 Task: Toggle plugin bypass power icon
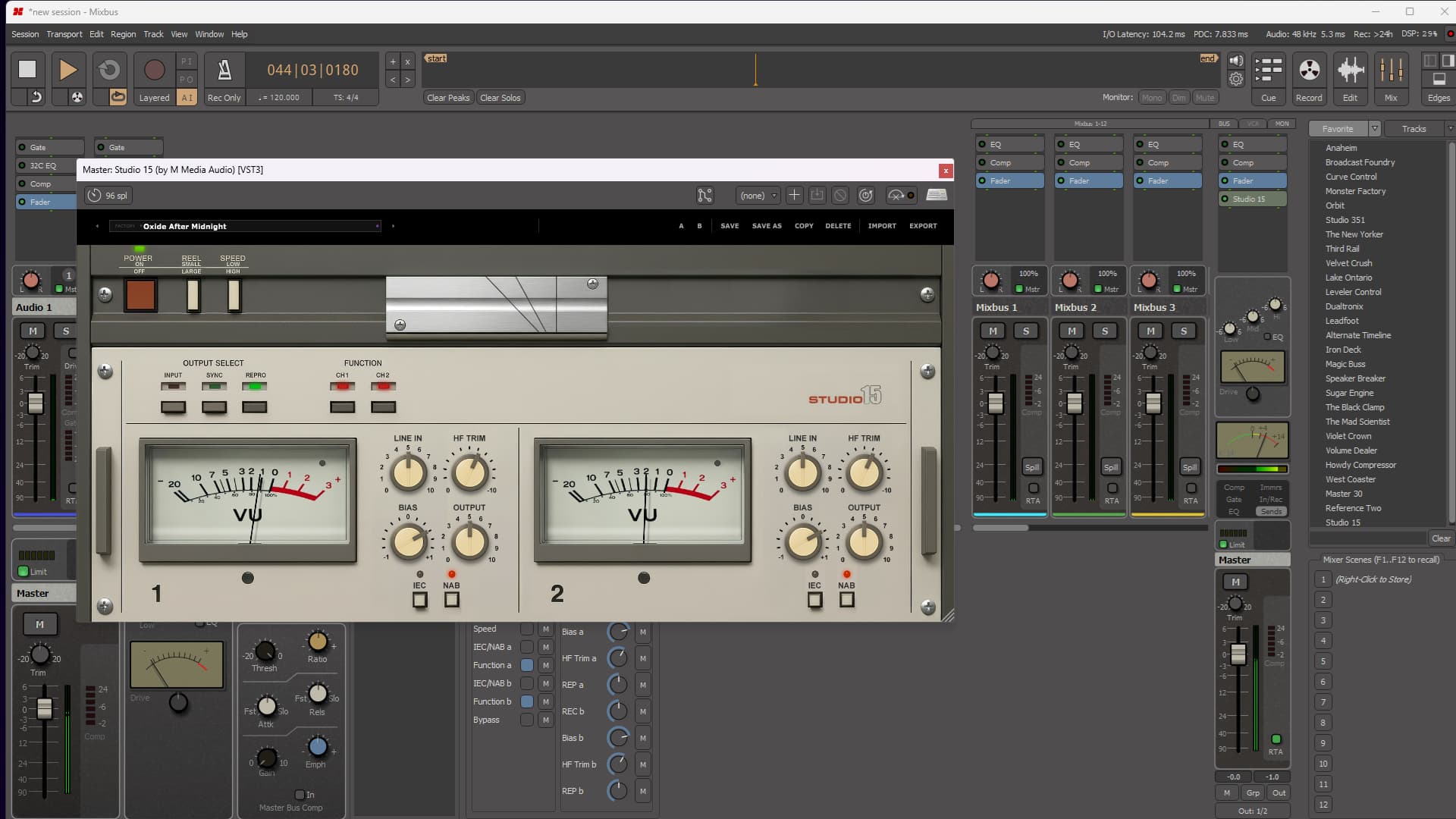(866, 196)
